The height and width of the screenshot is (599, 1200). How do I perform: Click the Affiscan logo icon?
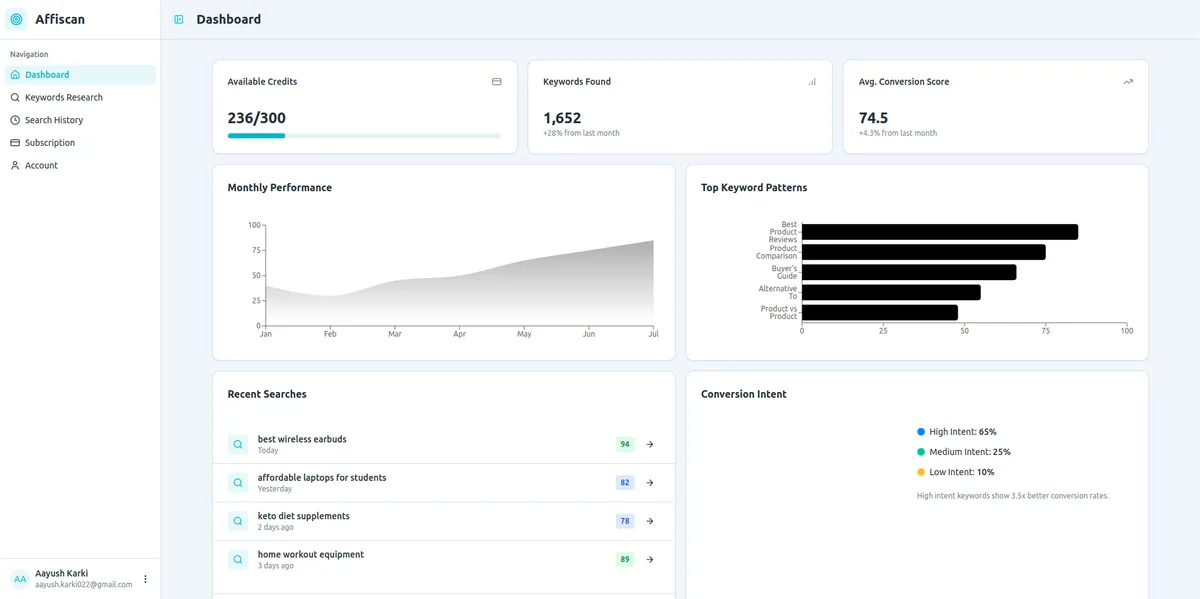[x=14, y=18]
